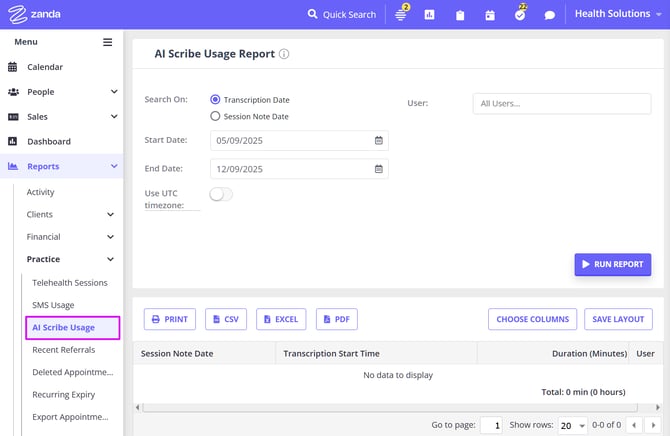This screenshot has width=670, height=436.
Task: Open the Start Date calendar picker icon
Action: pos(379,141)
